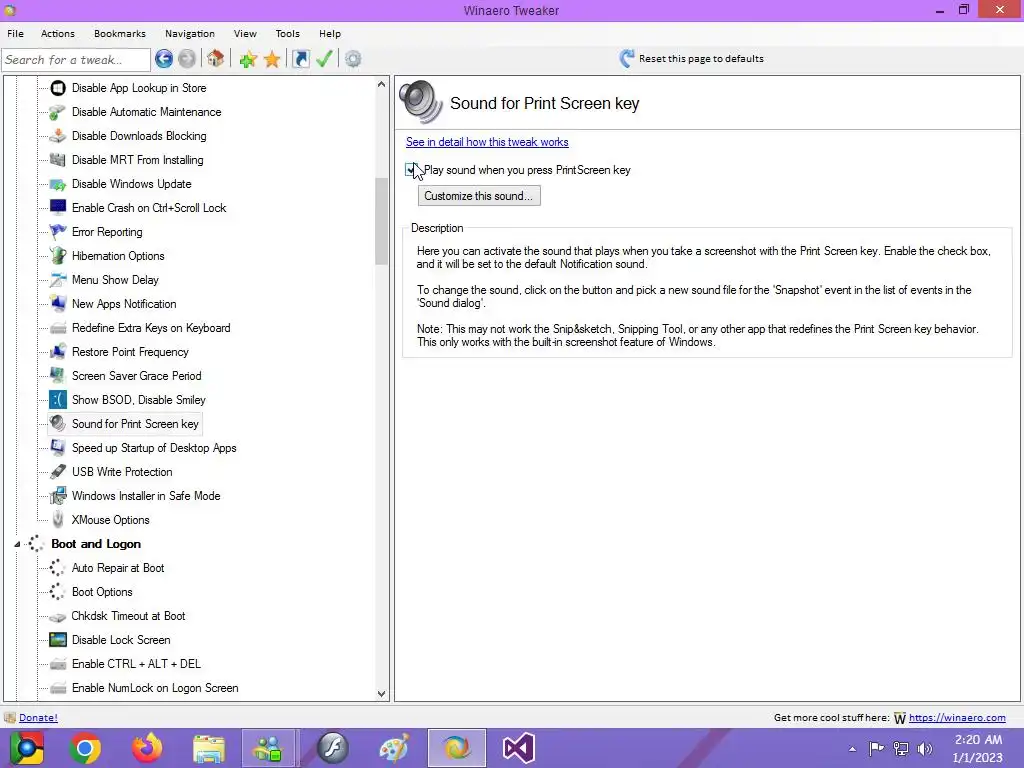Open Visual Studio from the taskbar
Viewport: 1024px width, 768px height.
(x=519, y=748)
